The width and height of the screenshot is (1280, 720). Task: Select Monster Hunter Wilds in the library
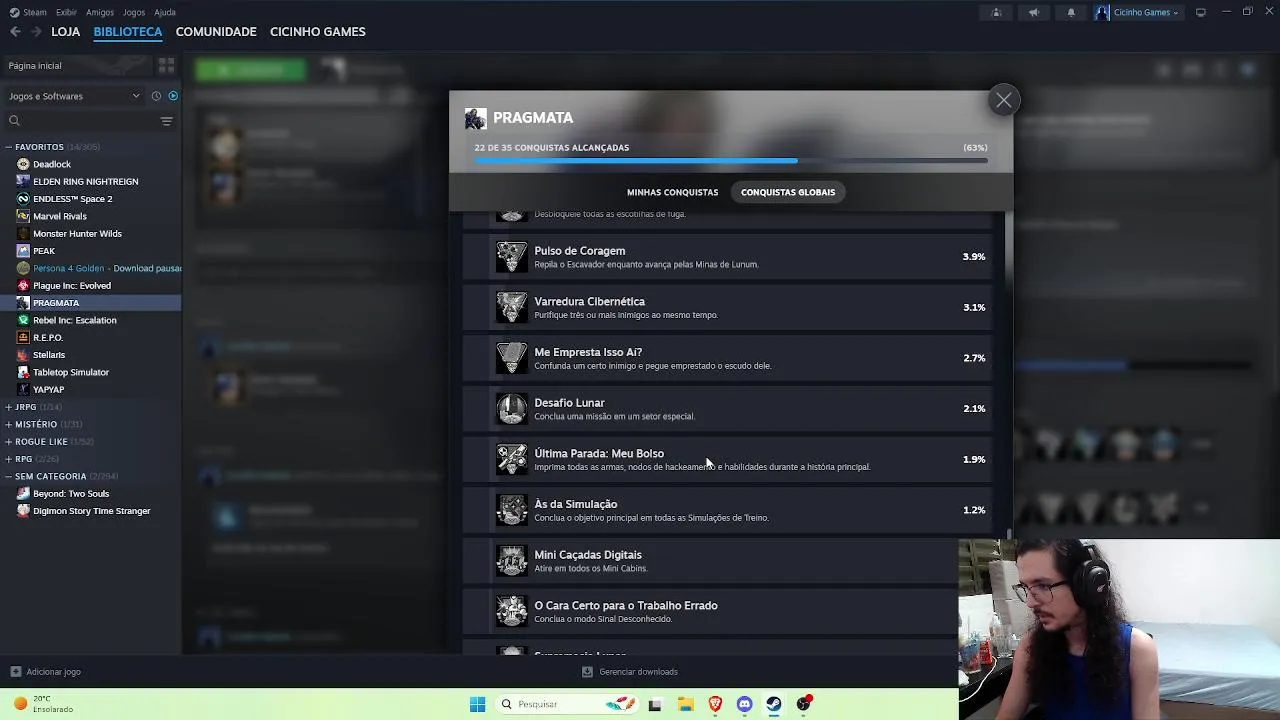[77, 233]
